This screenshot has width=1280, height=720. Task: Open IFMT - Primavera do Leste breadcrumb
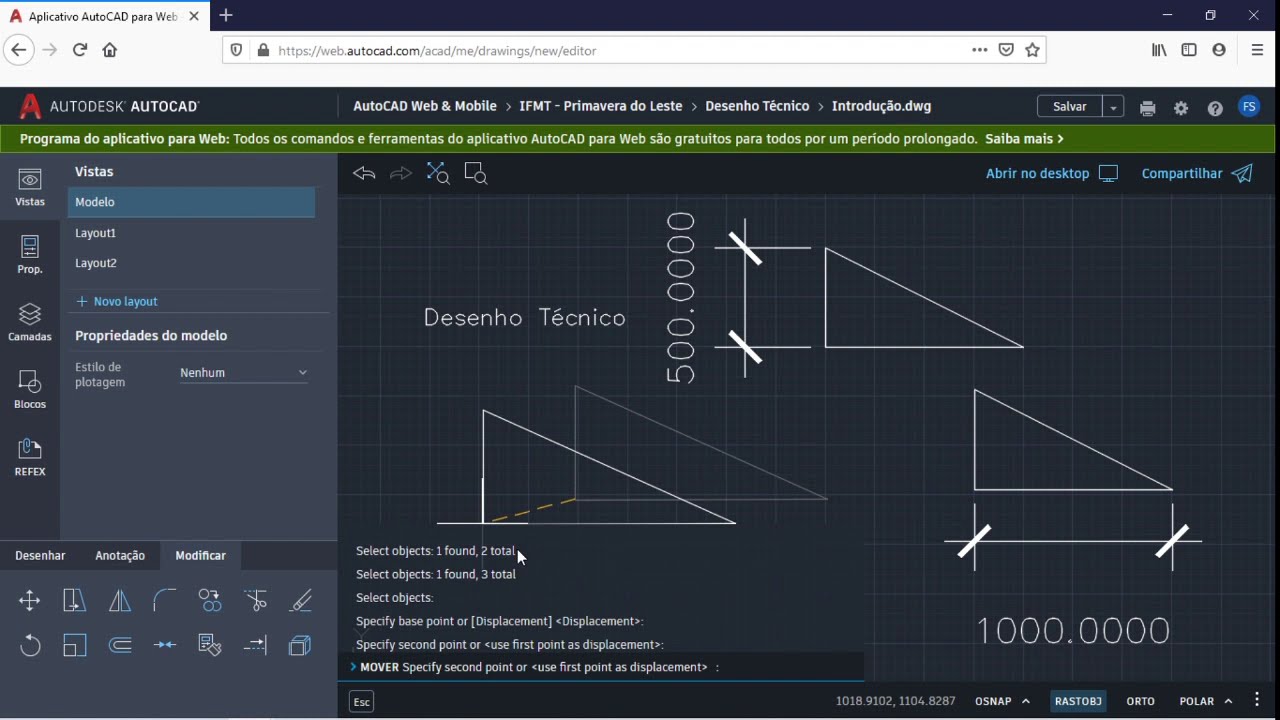tap(601, 106)
